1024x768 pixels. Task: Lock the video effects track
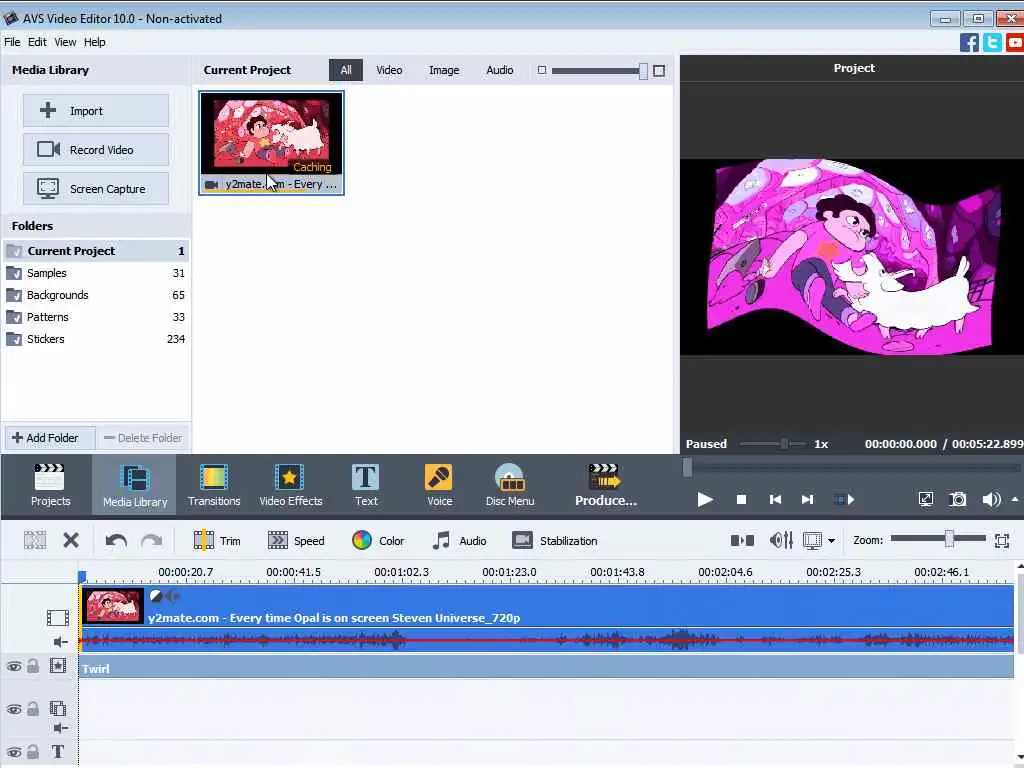click(33, 666)
